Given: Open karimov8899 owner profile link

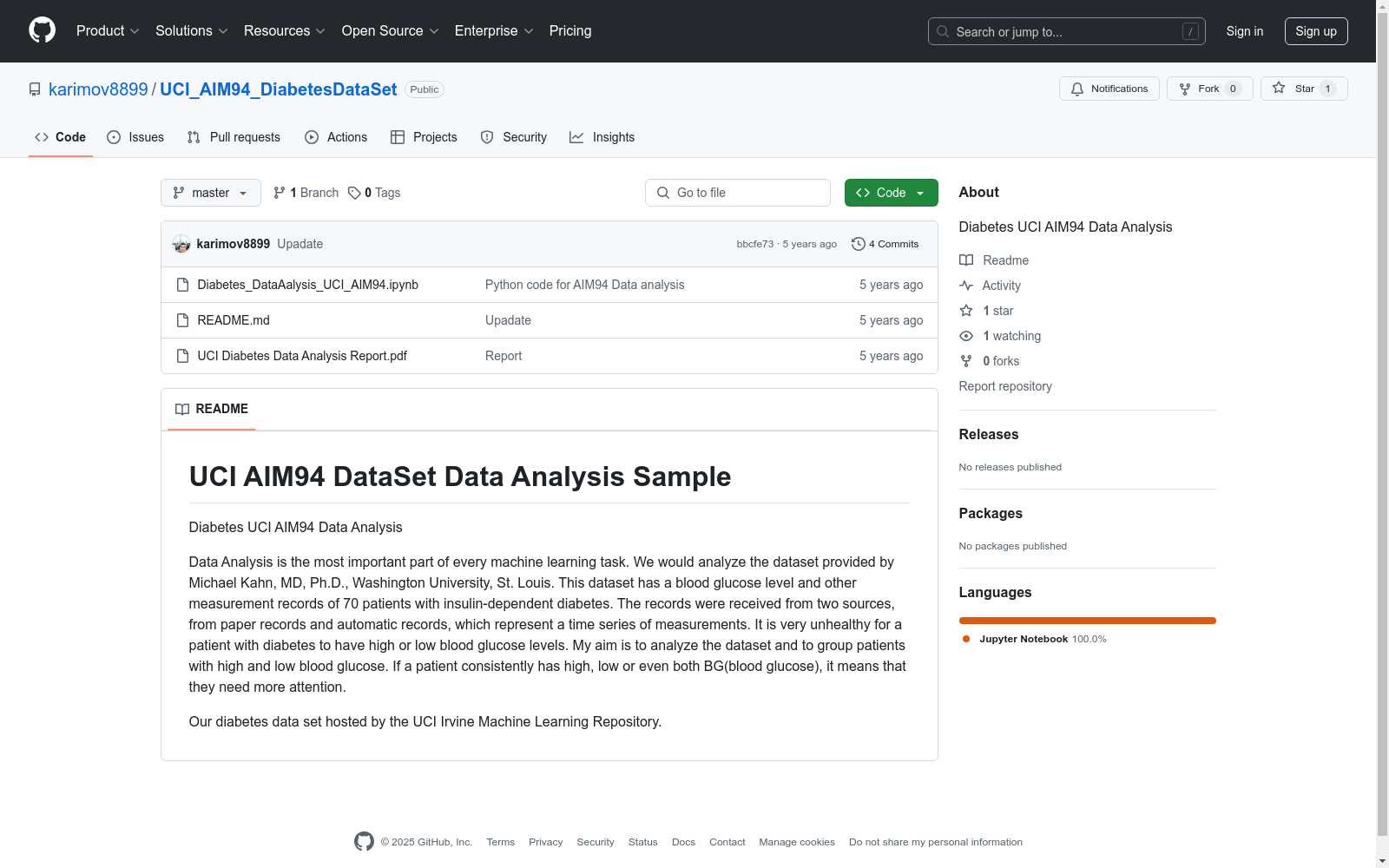Looking at the screenshot, I should [98, 89].
